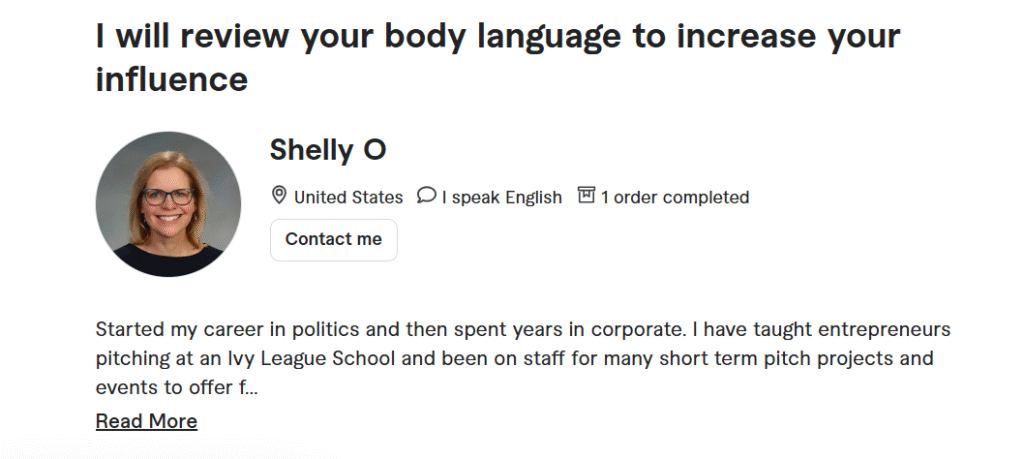Click the I speak English label
Screen dimensions: 1024x459
tap(502, 197)
